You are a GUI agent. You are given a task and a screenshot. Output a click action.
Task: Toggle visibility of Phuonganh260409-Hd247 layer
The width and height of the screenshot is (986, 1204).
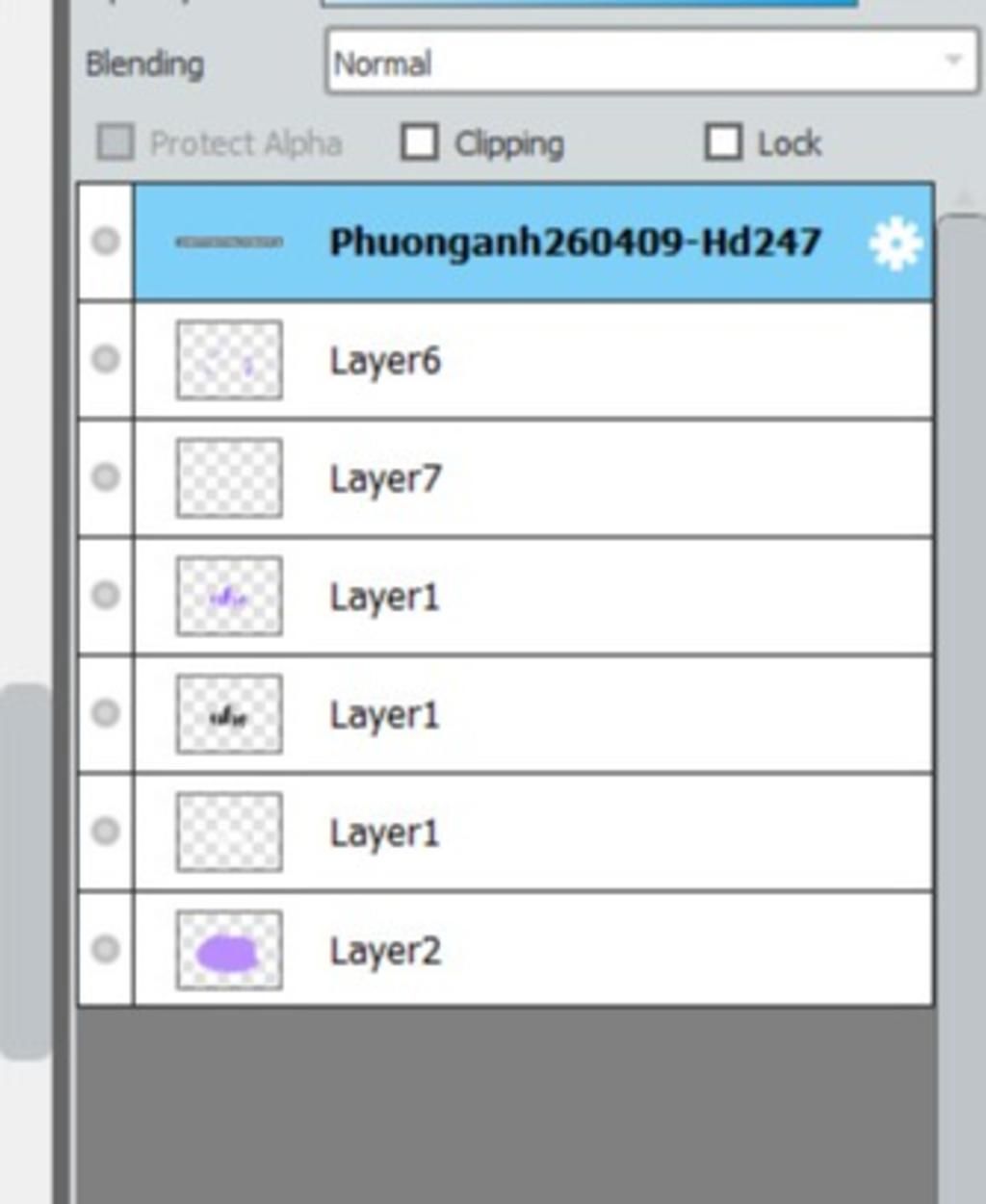pos(105,241)
